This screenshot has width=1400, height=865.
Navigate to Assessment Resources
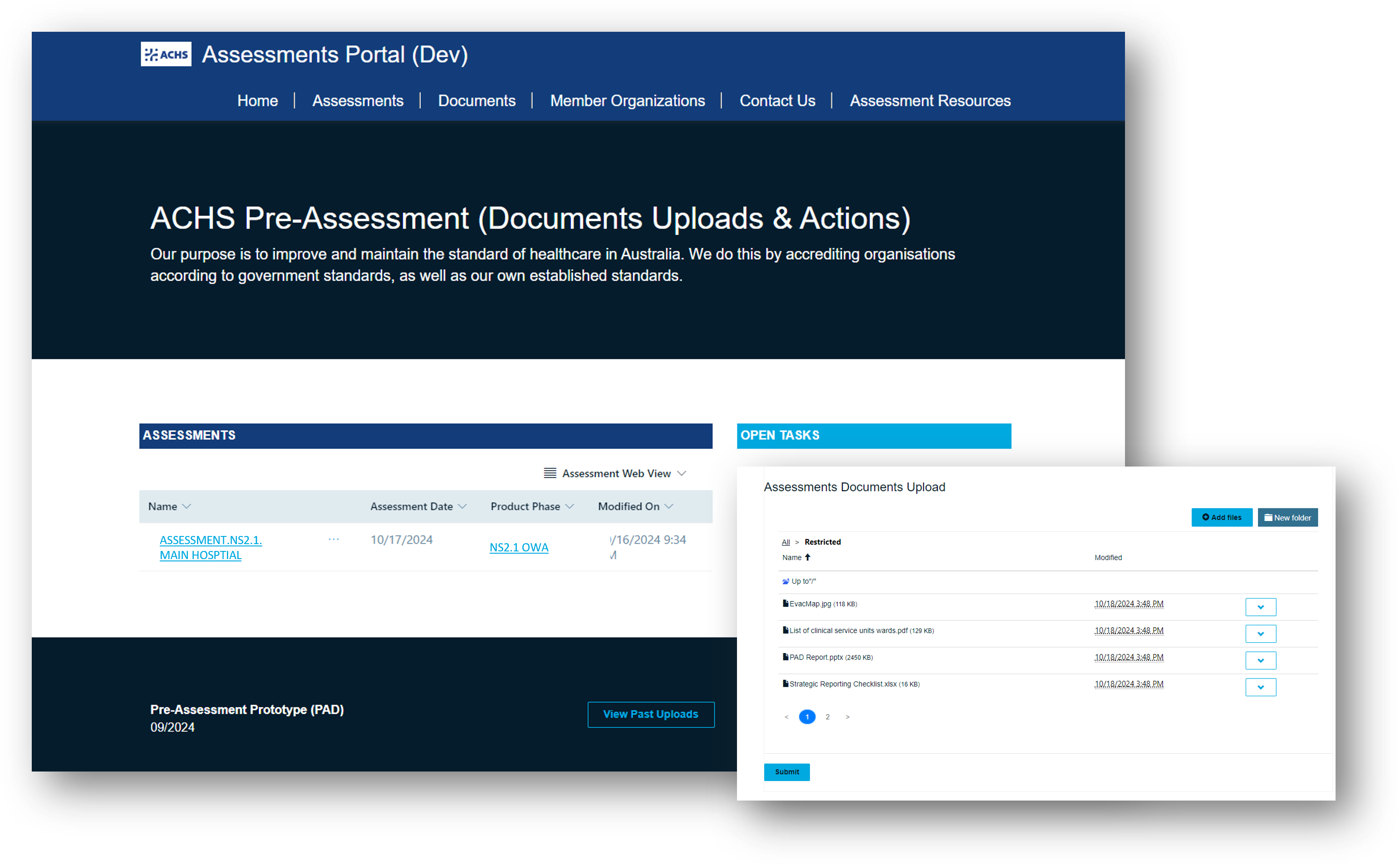930,101
